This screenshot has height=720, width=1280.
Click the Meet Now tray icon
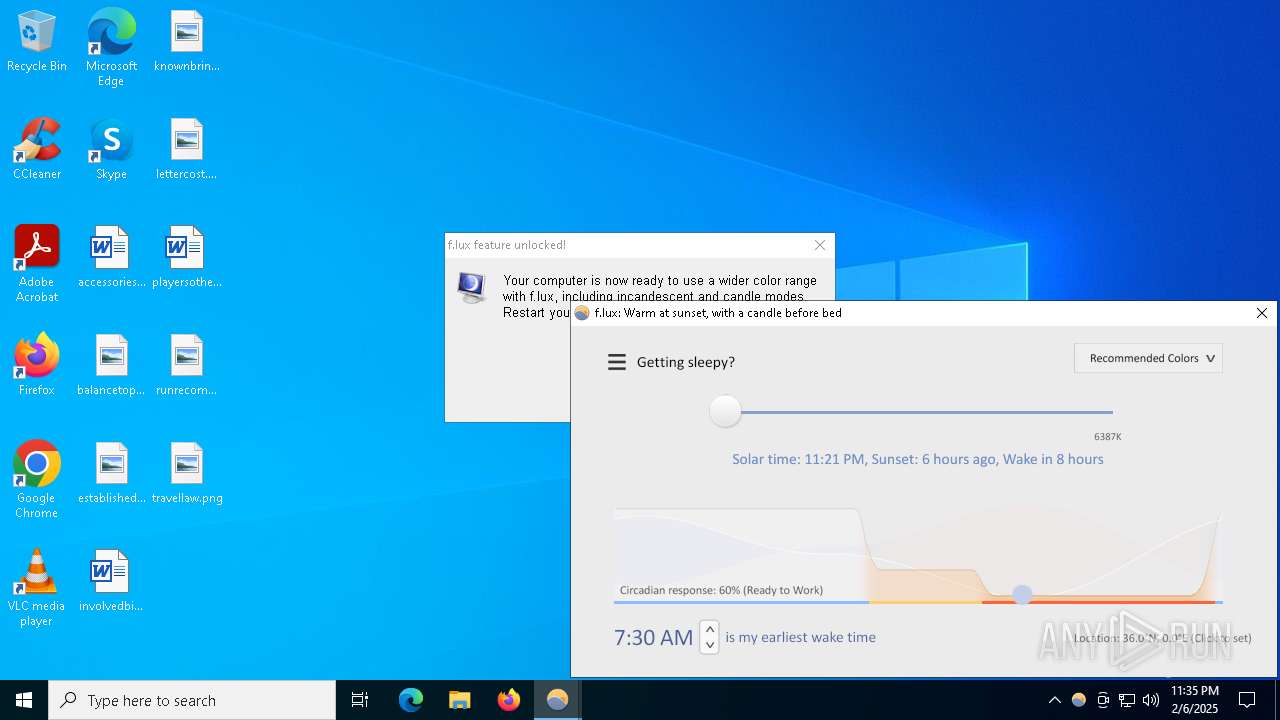(1103, 700)
